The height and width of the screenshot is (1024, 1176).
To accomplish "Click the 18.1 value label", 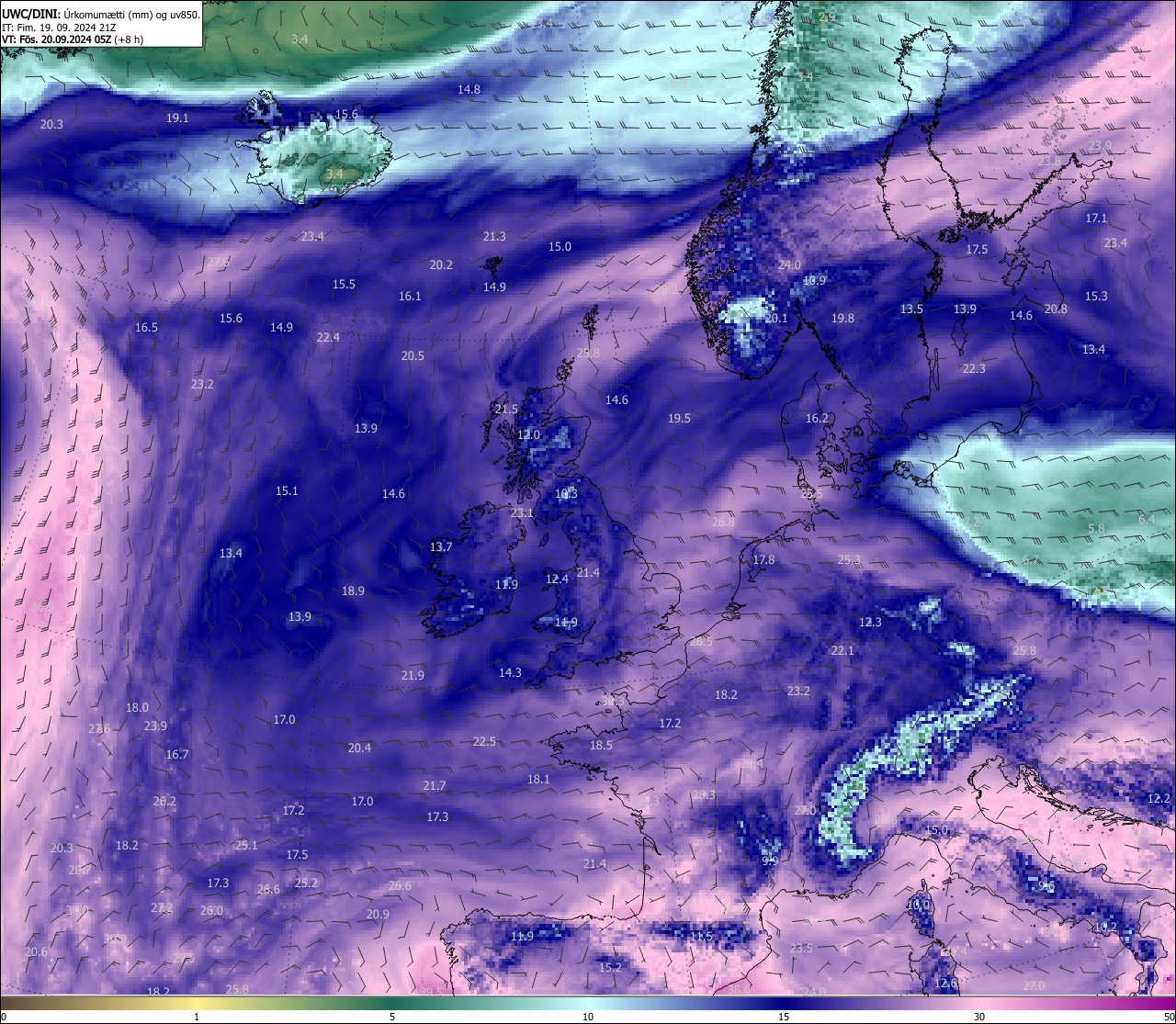I will point(538,780).
